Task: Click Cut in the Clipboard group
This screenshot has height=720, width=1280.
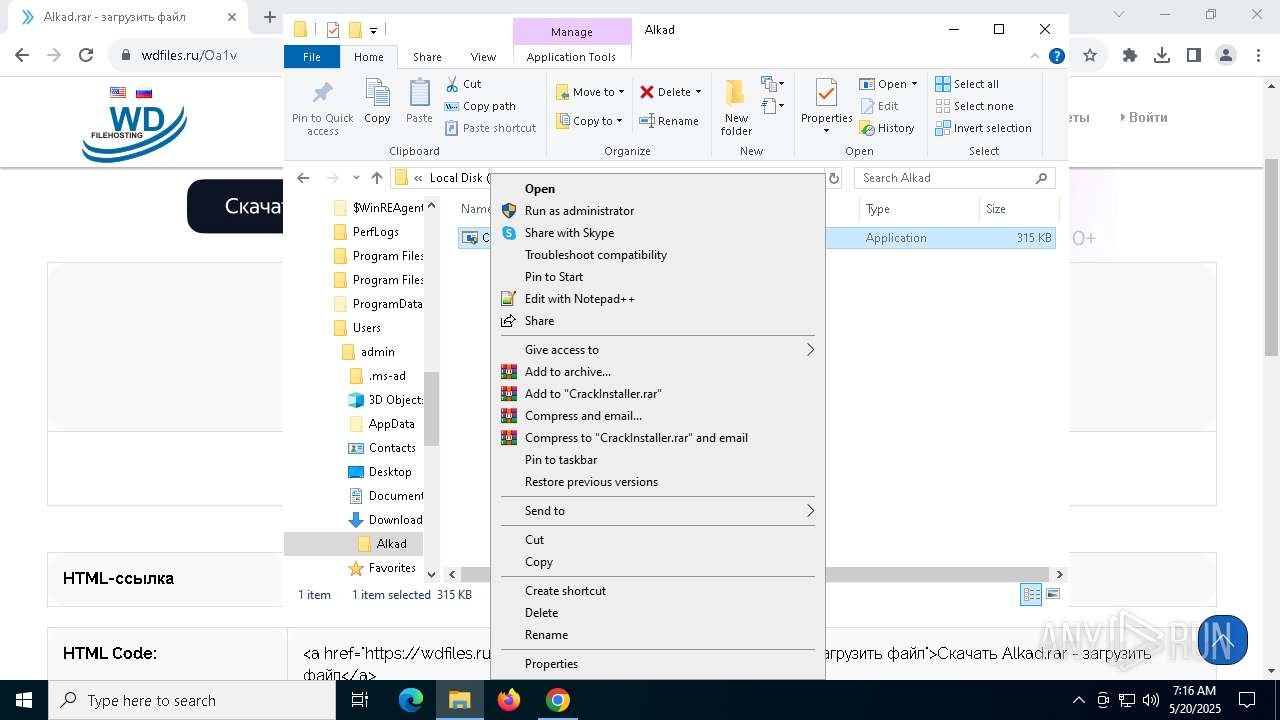Action: click(x=463, y=84)
